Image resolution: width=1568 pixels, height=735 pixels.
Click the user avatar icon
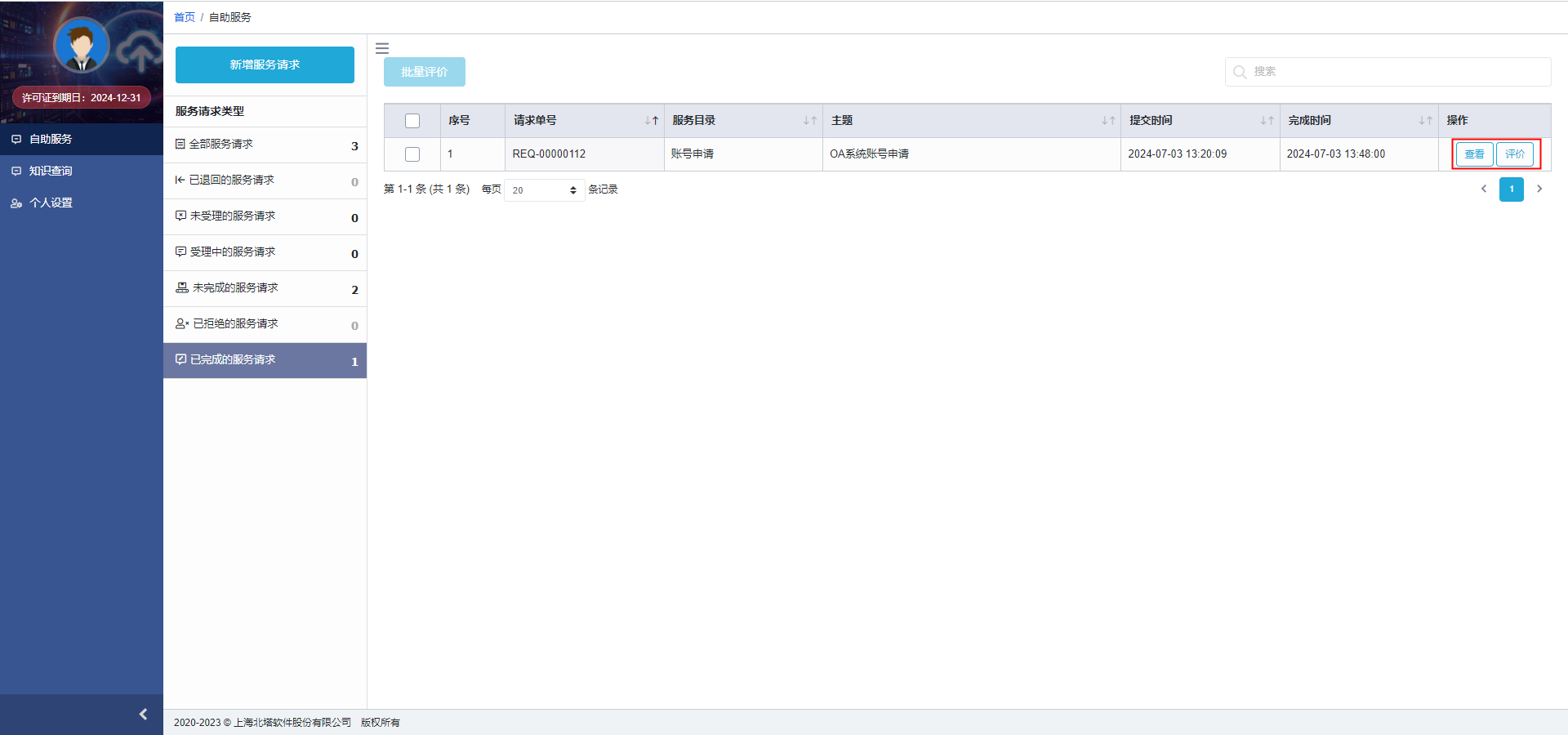81,45
